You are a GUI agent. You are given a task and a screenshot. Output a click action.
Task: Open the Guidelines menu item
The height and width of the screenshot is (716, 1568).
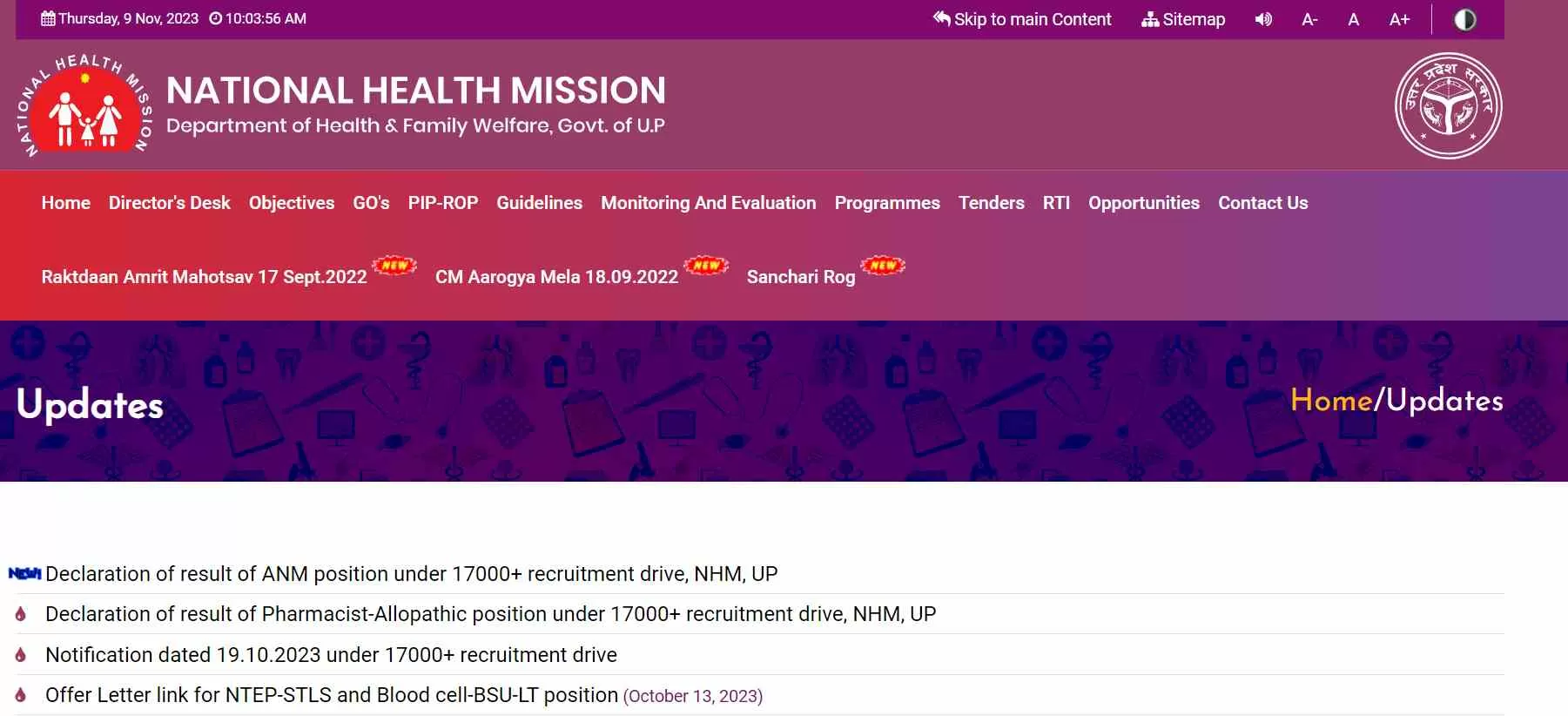pos(540,203)
